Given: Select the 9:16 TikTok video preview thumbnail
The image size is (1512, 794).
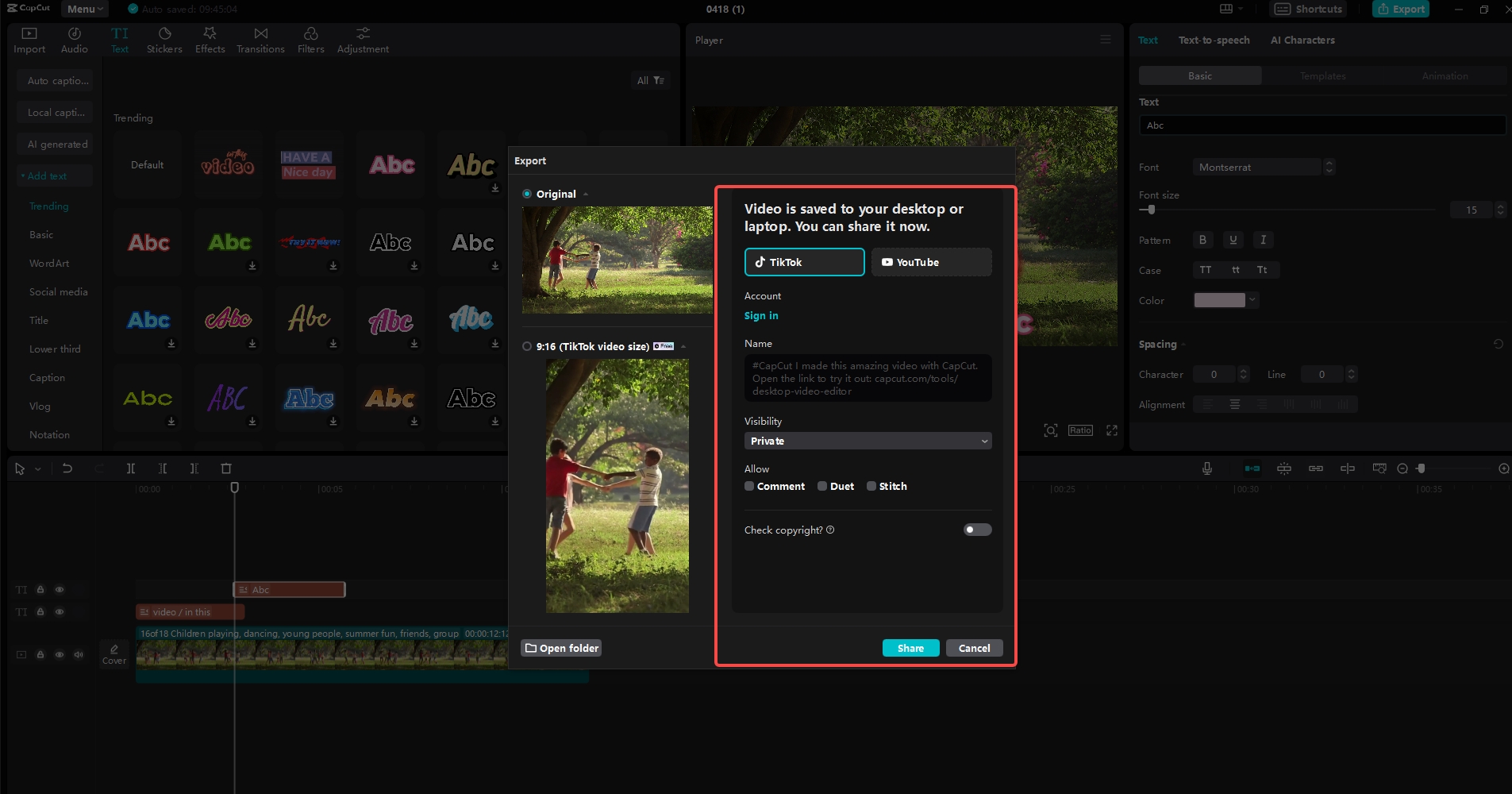Looking at the screenshot, I should pyautogui.click(x=617, y=485).
